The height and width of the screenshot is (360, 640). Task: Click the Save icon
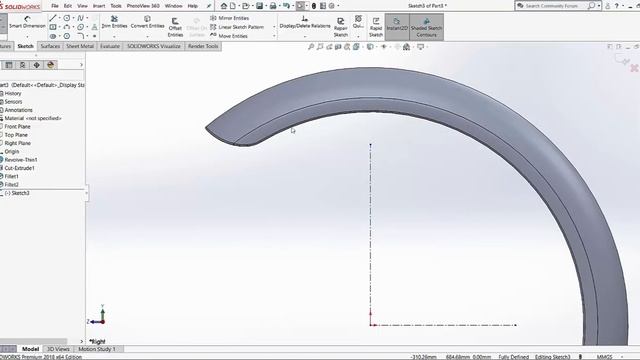tap(259, 6)
